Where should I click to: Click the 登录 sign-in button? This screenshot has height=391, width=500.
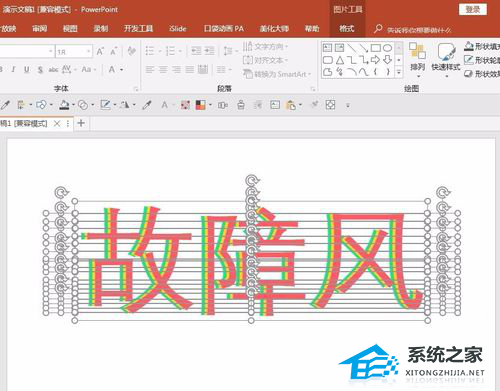[473, 10]
